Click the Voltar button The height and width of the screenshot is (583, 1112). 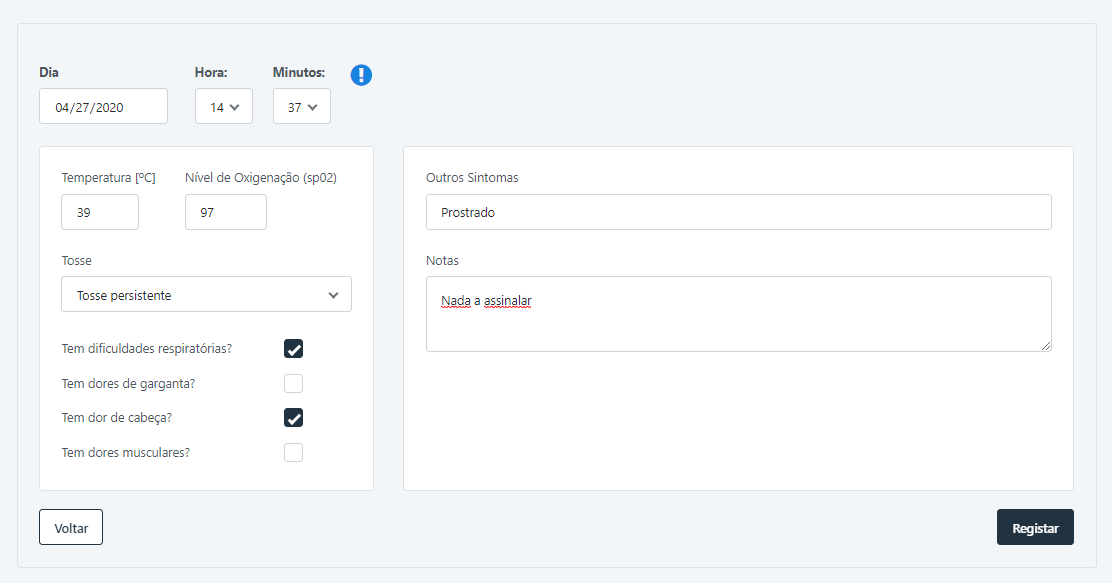[71, 527]
